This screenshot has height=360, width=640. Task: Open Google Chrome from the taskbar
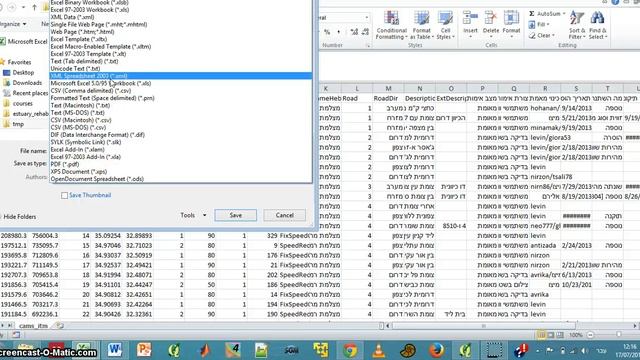pyautogui.click(x=349, y=350)
